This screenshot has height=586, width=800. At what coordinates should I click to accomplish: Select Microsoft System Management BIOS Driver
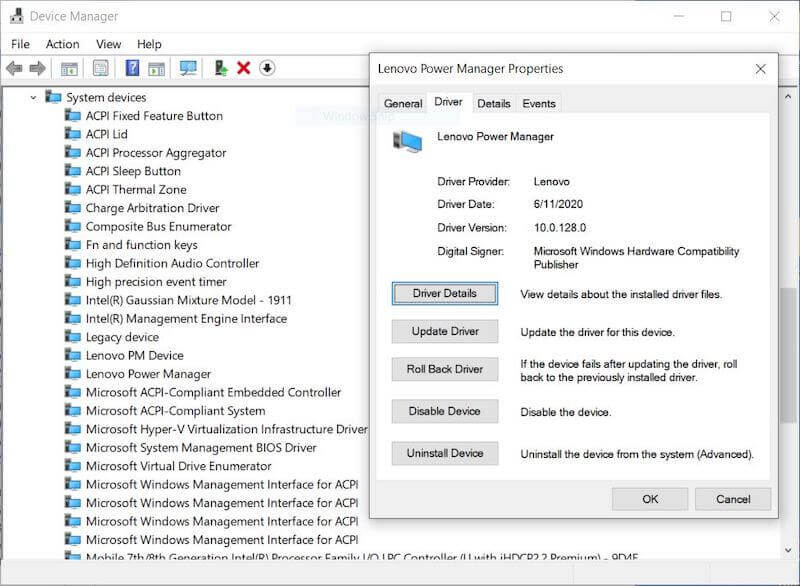click(201, 447)
